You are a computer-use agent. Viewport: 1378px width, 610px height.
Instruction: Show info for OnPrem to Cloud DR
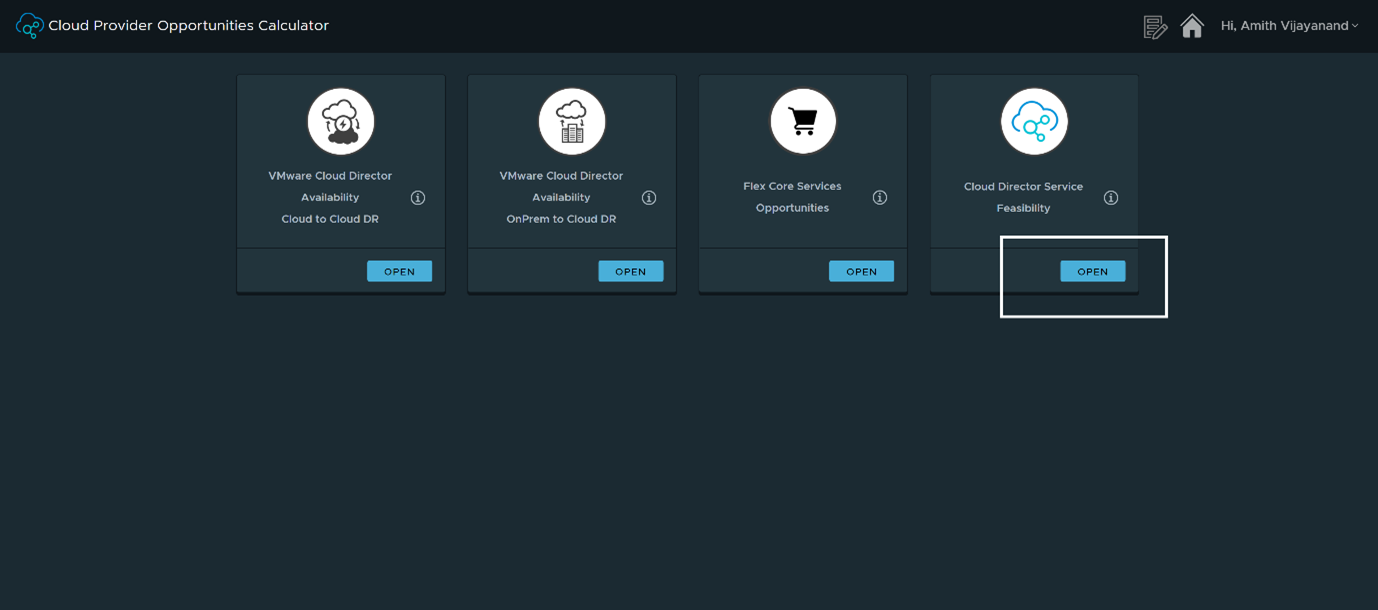click(649, 198)
